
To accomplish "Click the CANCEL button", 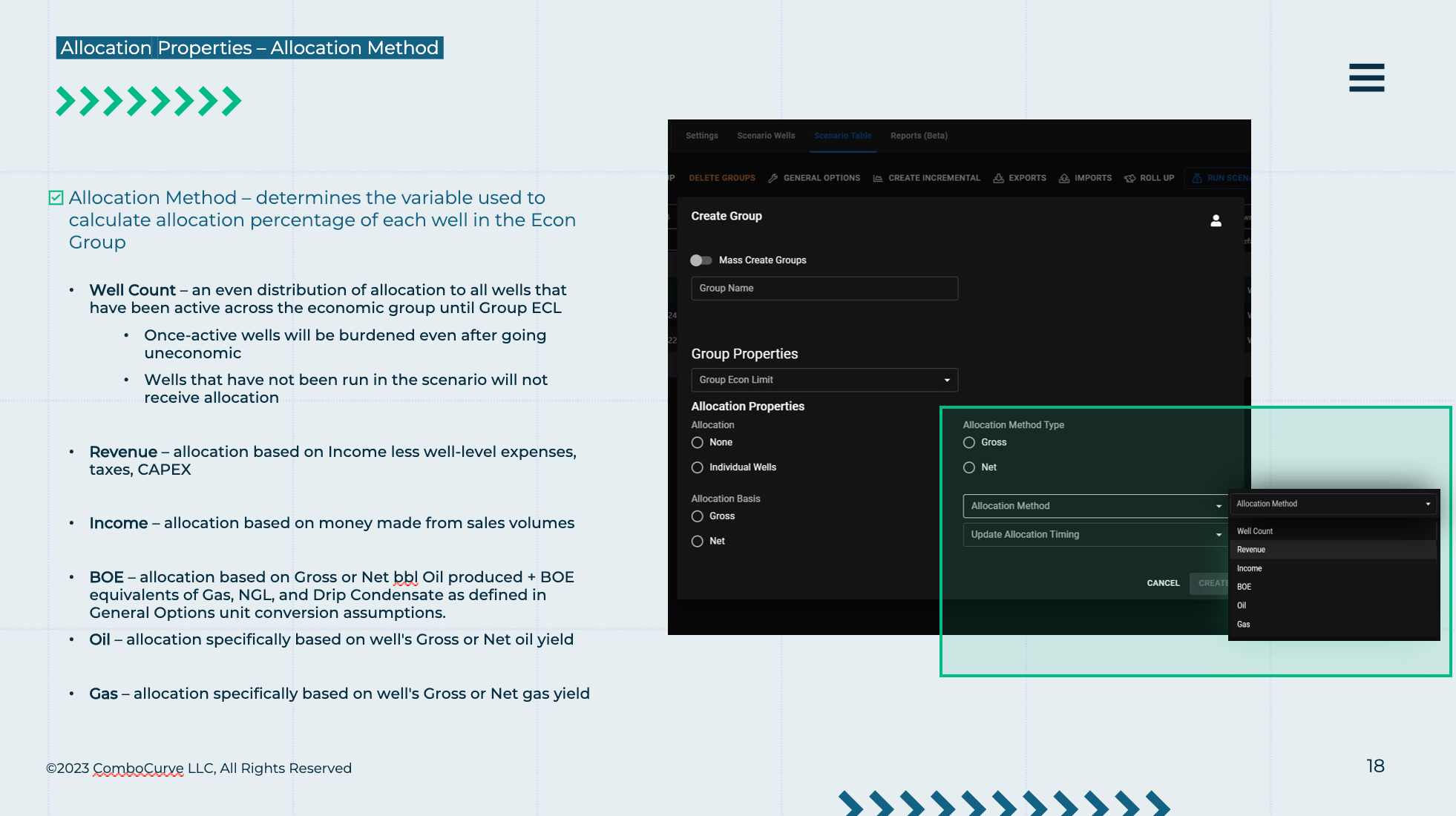I will point(1163,583).
